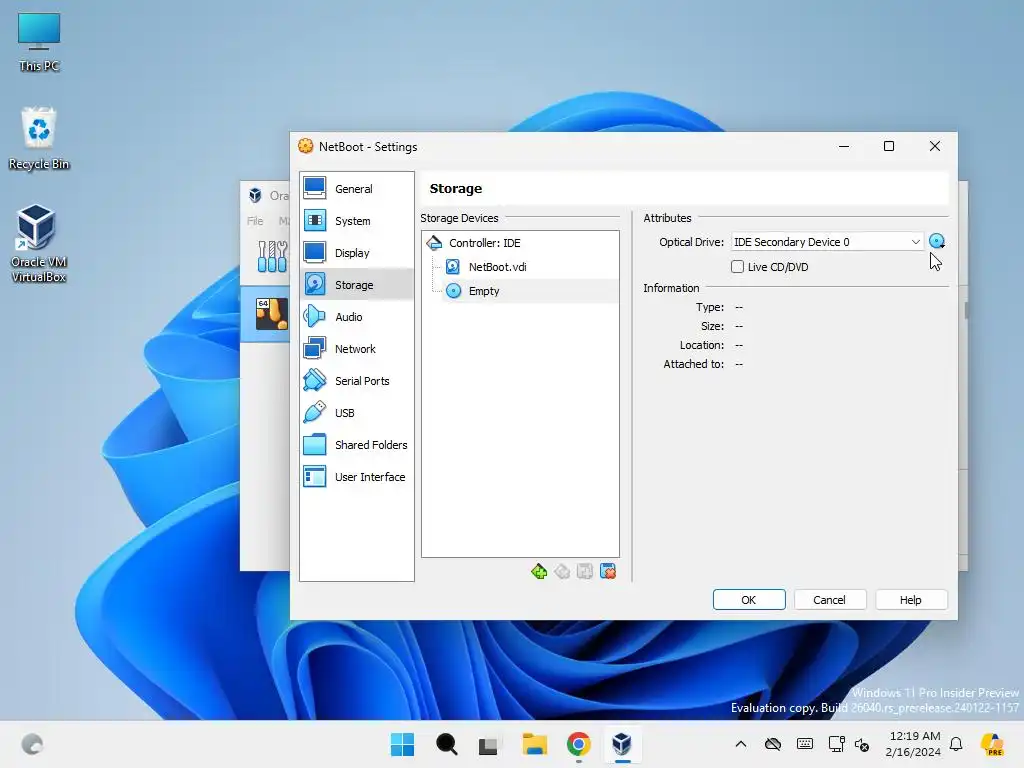Click the remove attachment icon below storage tree
This screenshot has height=768, width=1024.
point(608,571)
